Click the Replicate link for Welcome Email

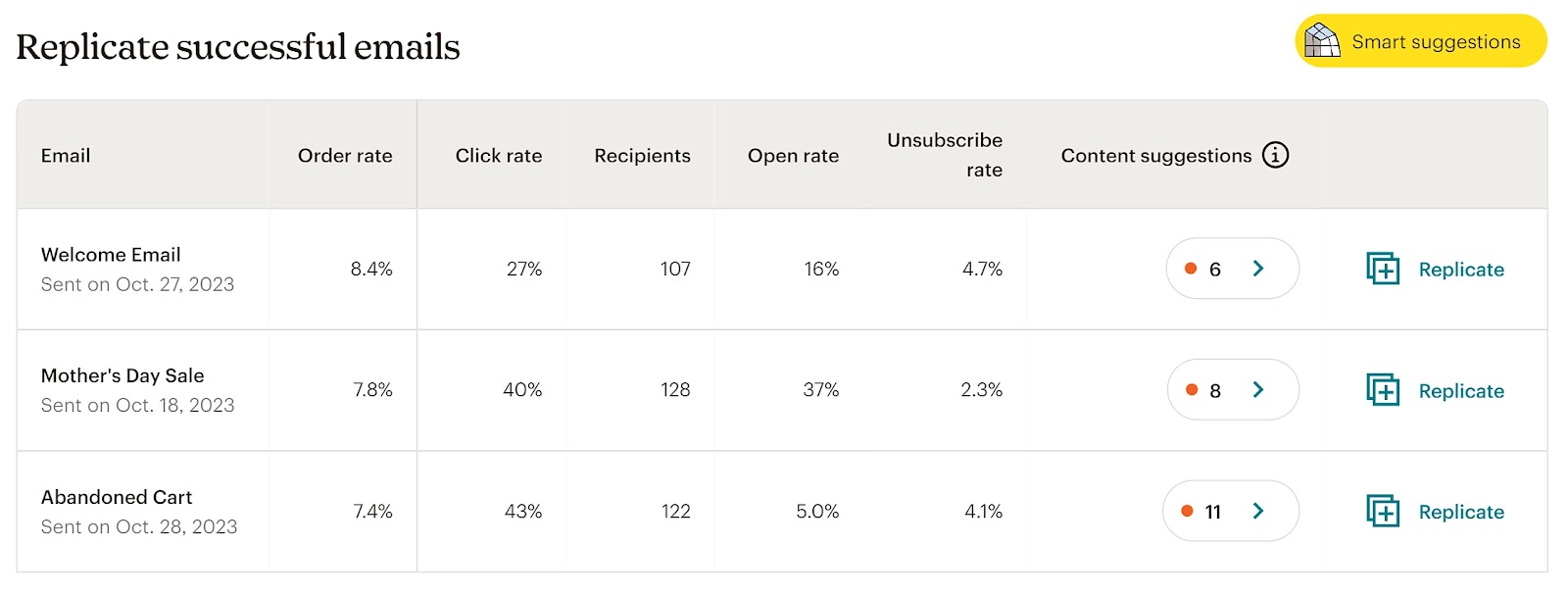tap(1461, 269)
